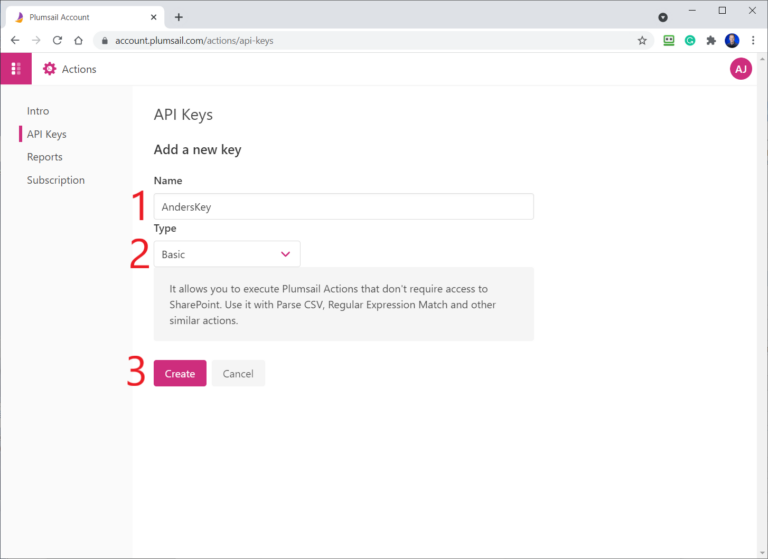Focus the Name field containing AndersKey
This screenshot has width=768, height=559.
(x=343, y=206)
